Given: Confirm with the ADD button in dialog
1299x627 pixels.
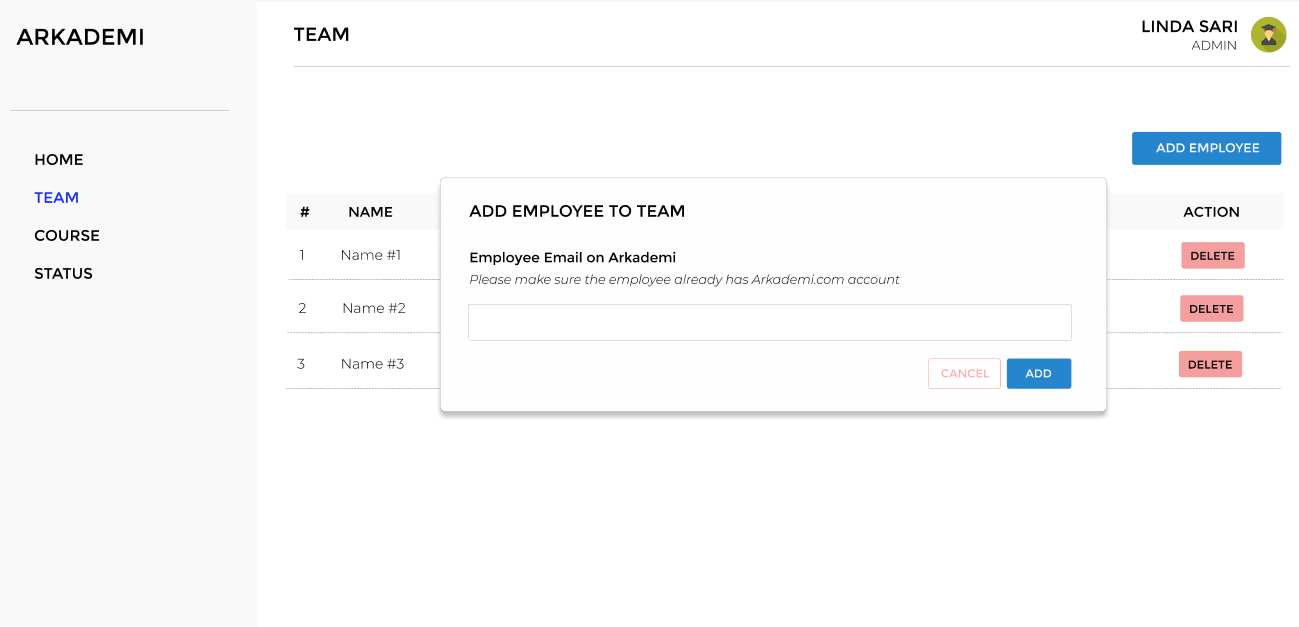Looking at the screenshot, I should [x=1038, y=374].
